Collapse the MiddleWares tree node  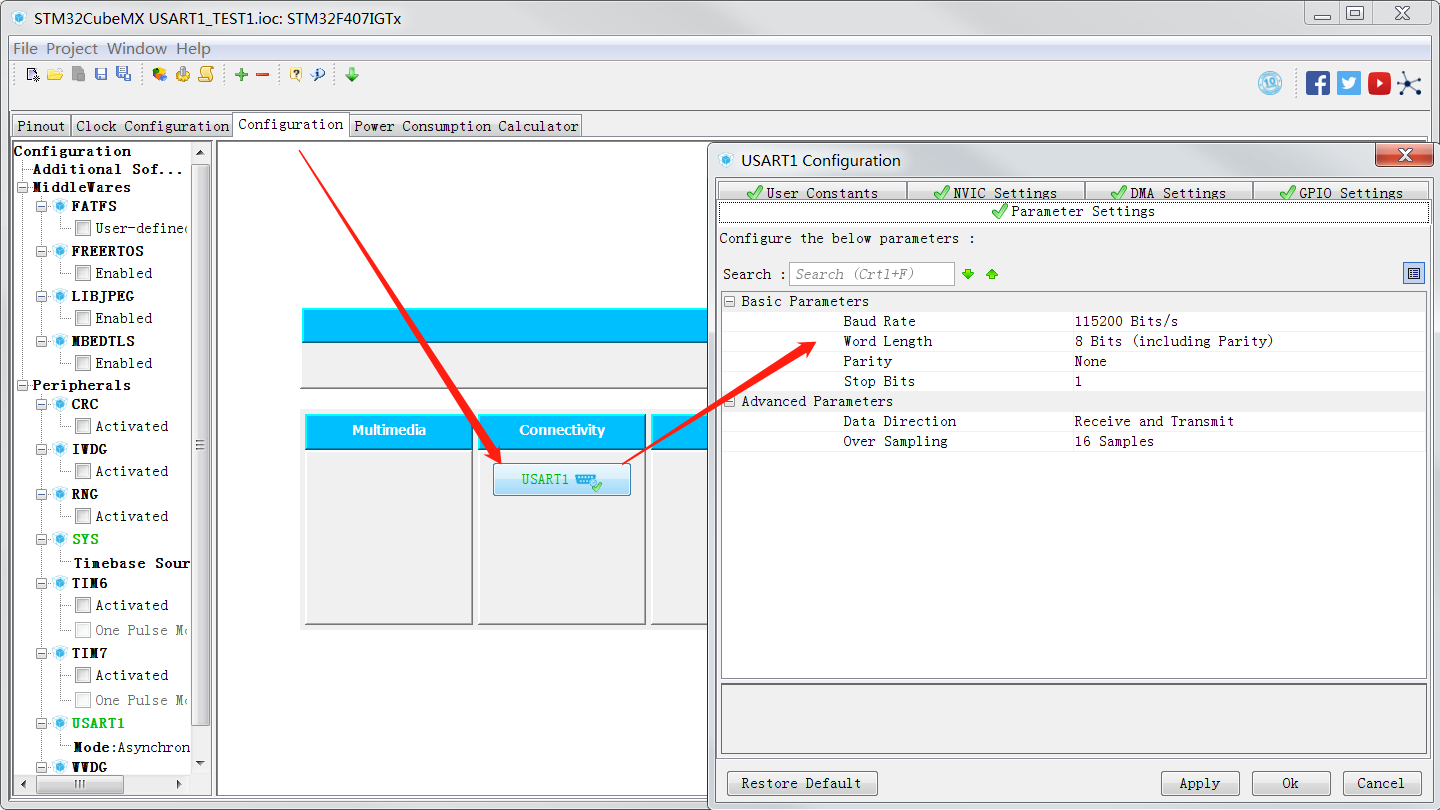coord(23,187)
